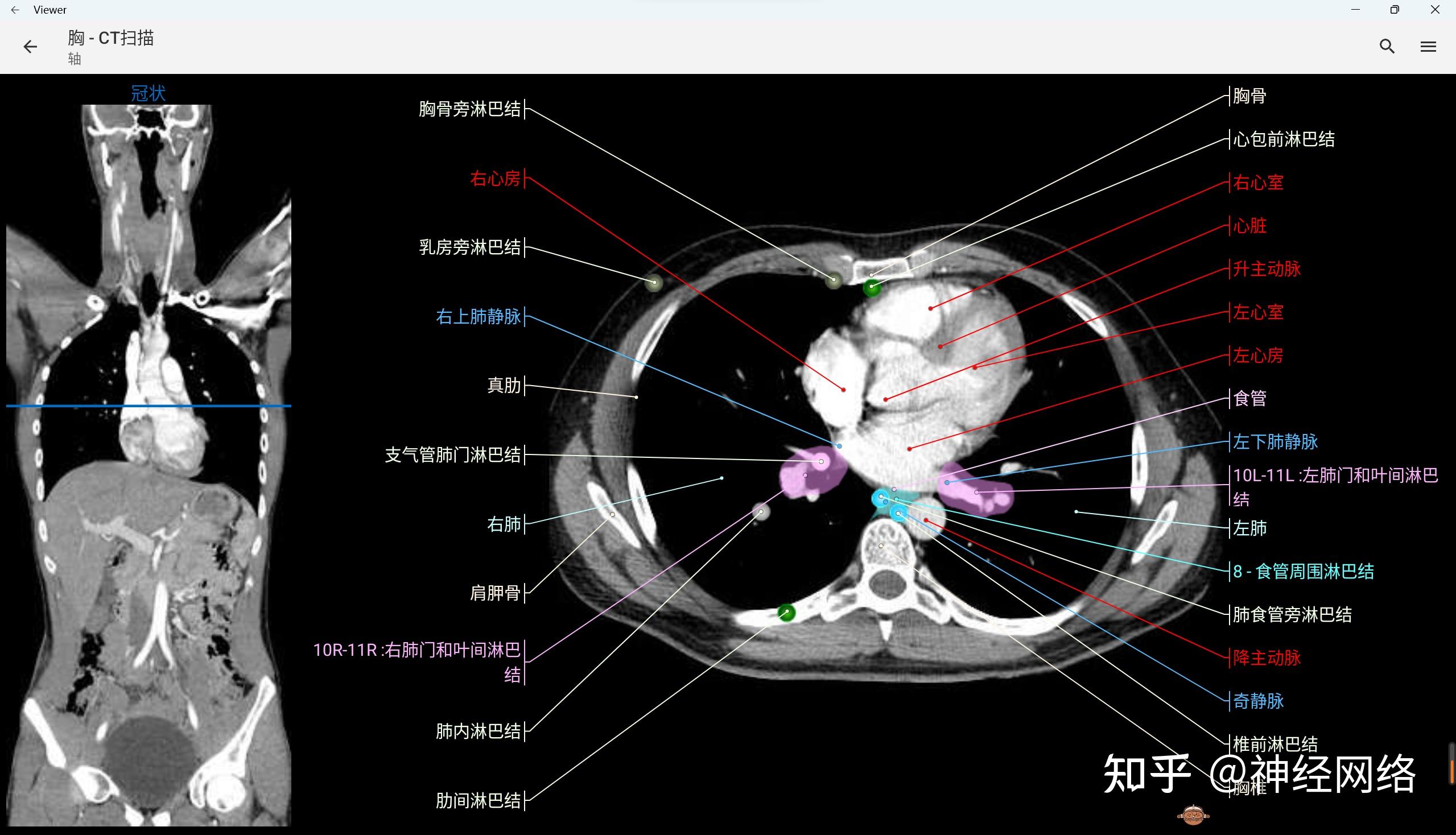Viewport: 1456px width, 835px height.
Task: Click the 胸骨 annotation
Action: [x=1249, y=95]
